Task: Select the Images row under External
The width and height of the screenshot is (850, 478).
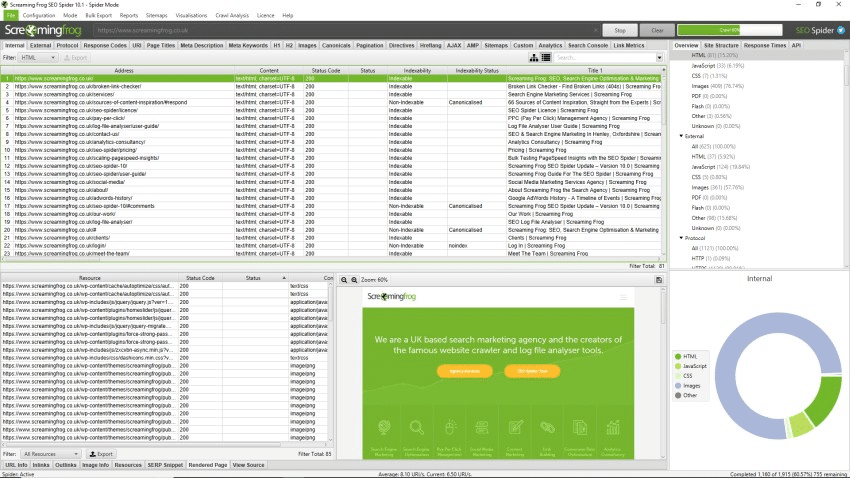Action: [711, 186]
